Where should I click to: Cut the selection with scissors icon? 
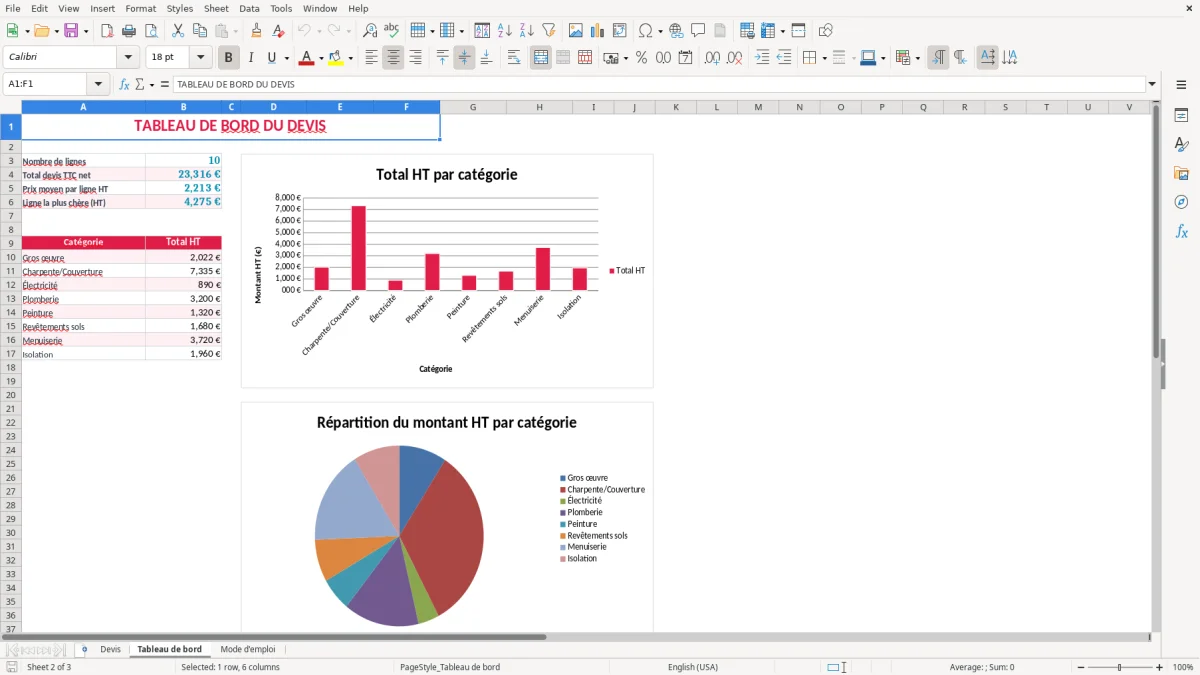[178, 31]
